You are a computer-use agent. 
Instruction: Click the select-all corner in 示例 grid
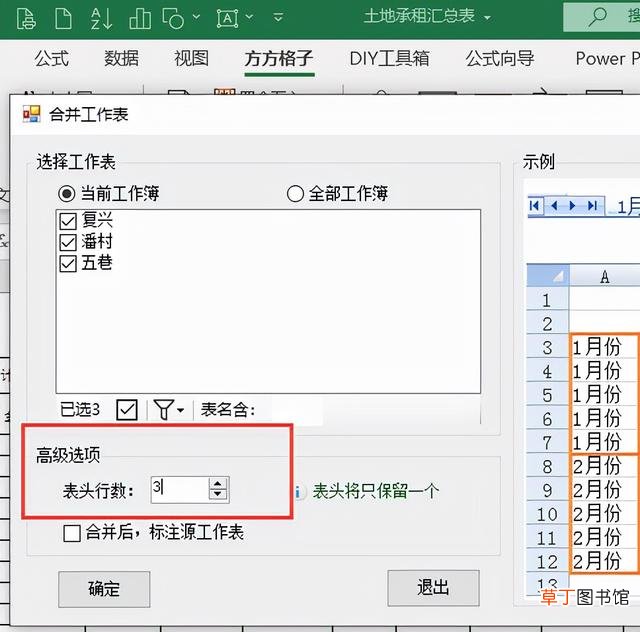pyautogui.click(x=547, y=276)
